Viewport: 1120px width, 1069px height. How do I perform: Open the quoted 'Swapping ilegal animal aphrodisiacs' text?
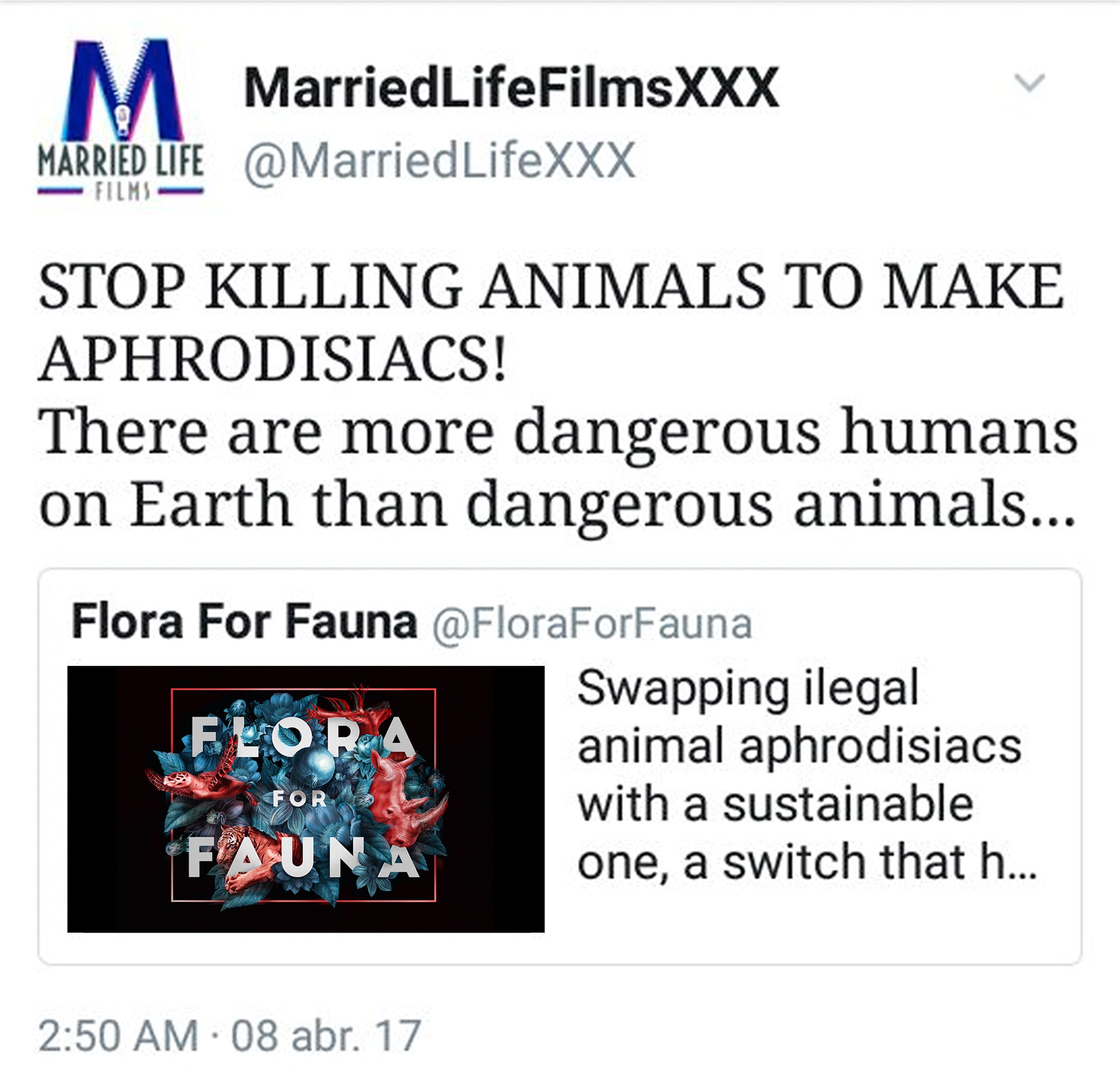tap(799, 717)
